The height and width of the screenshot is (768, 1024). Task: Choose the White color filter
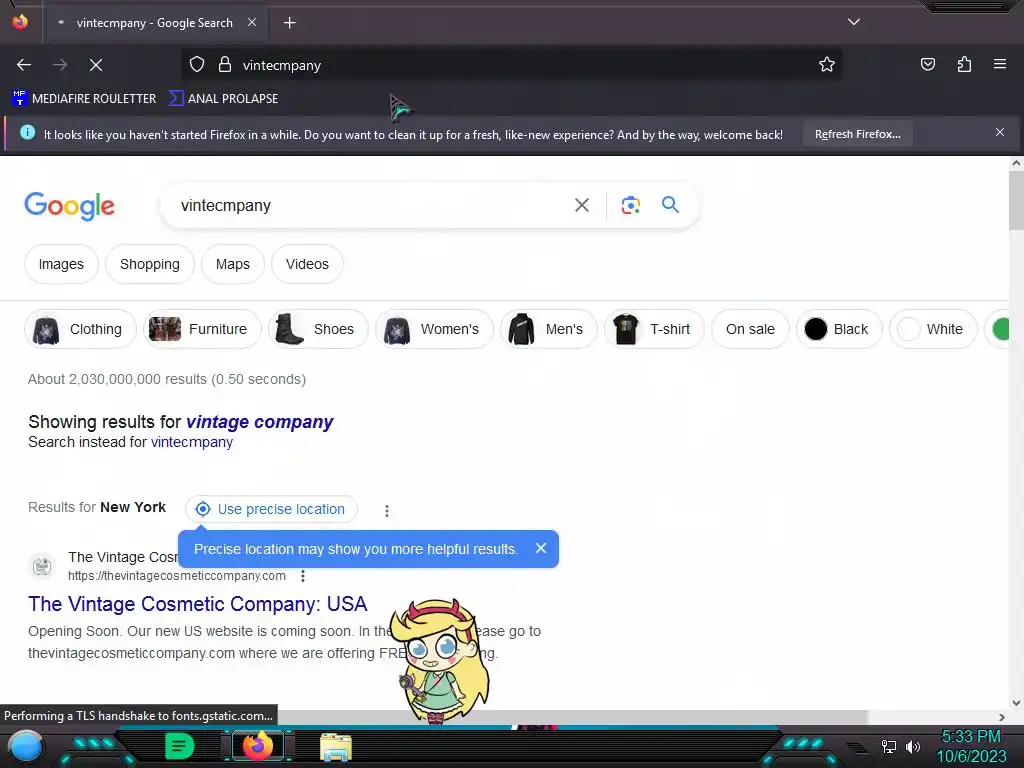coord(933,329)
